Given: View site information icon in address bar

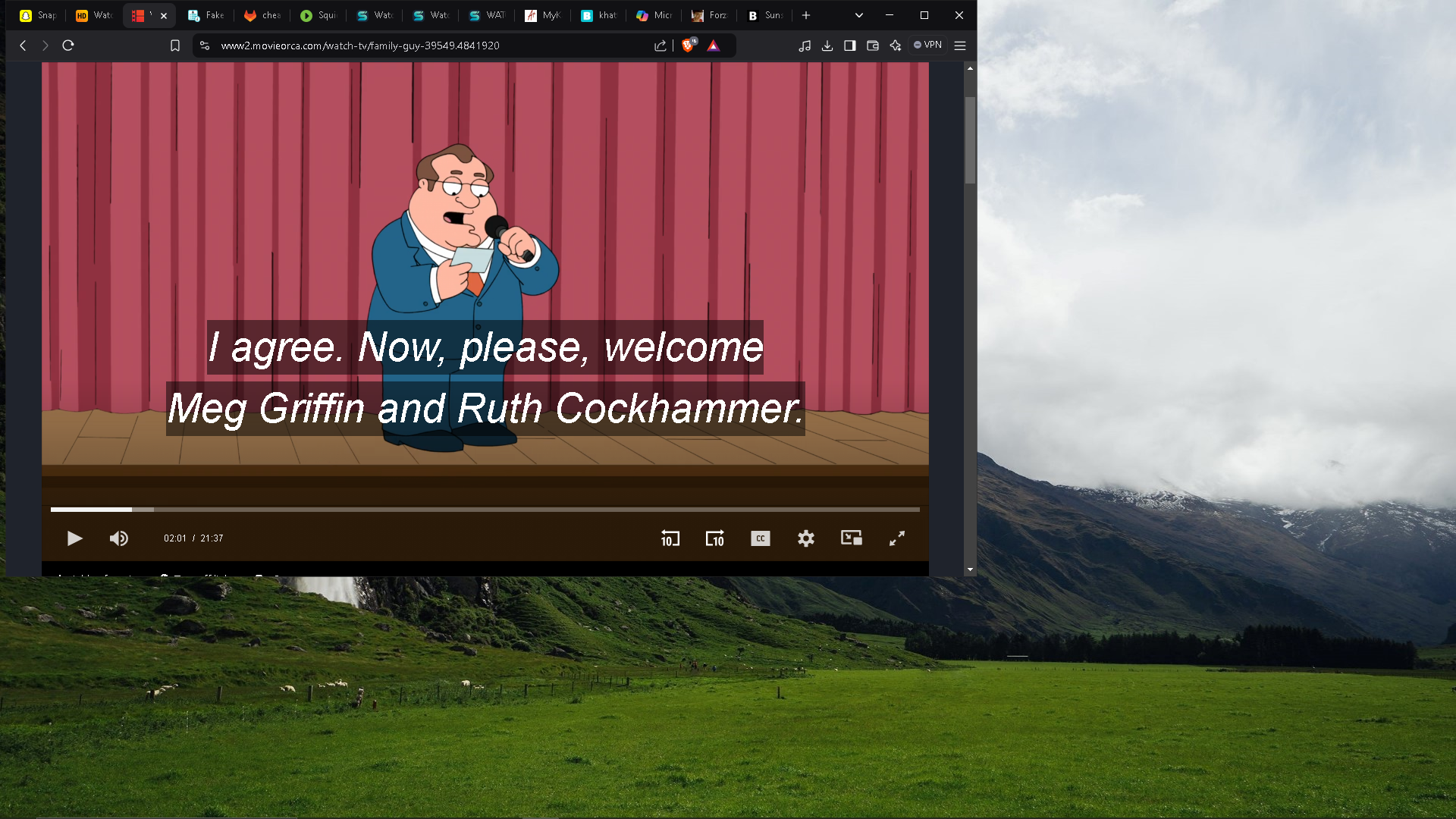Looking at the screenshot, I should point(205,45).
